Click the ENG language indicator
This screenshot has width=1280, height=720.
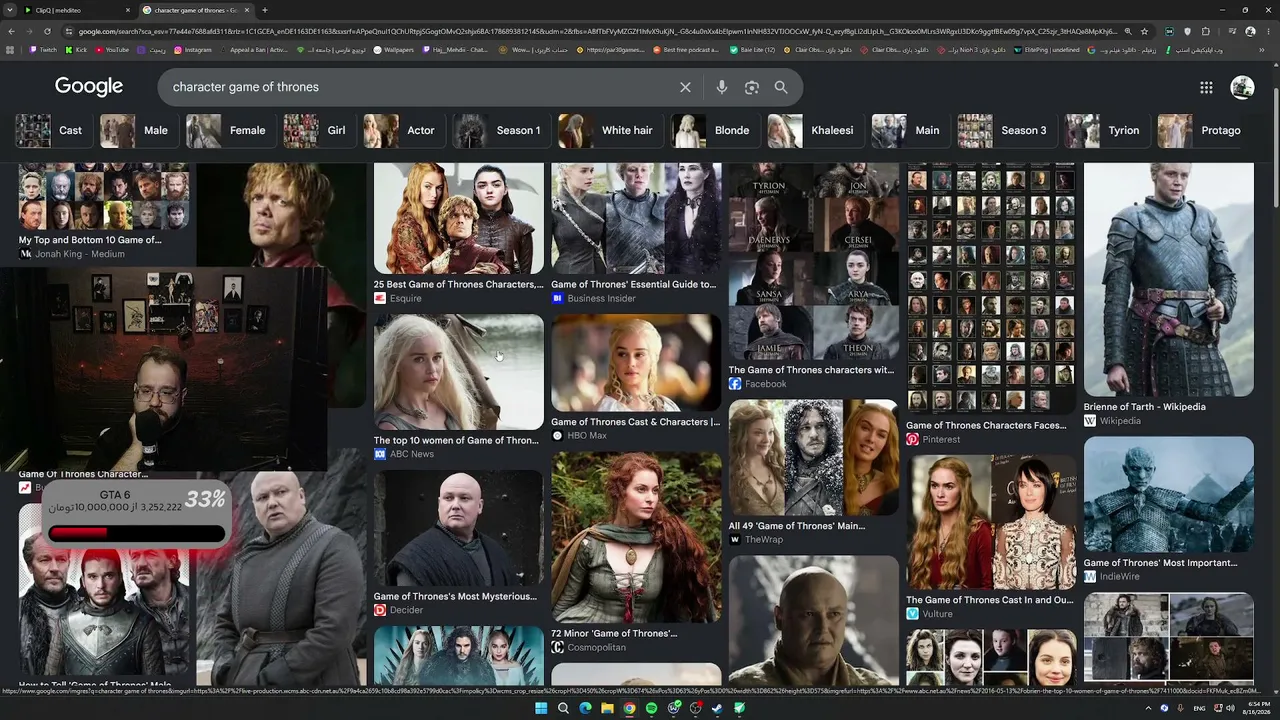click(1199, 708)
